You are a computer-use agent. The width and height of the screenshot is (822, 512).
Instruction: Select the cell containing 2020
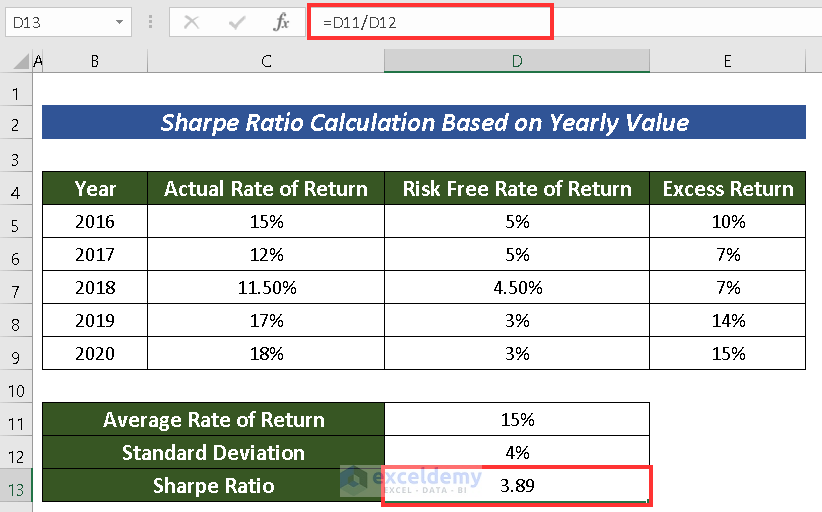coord(95,353)
